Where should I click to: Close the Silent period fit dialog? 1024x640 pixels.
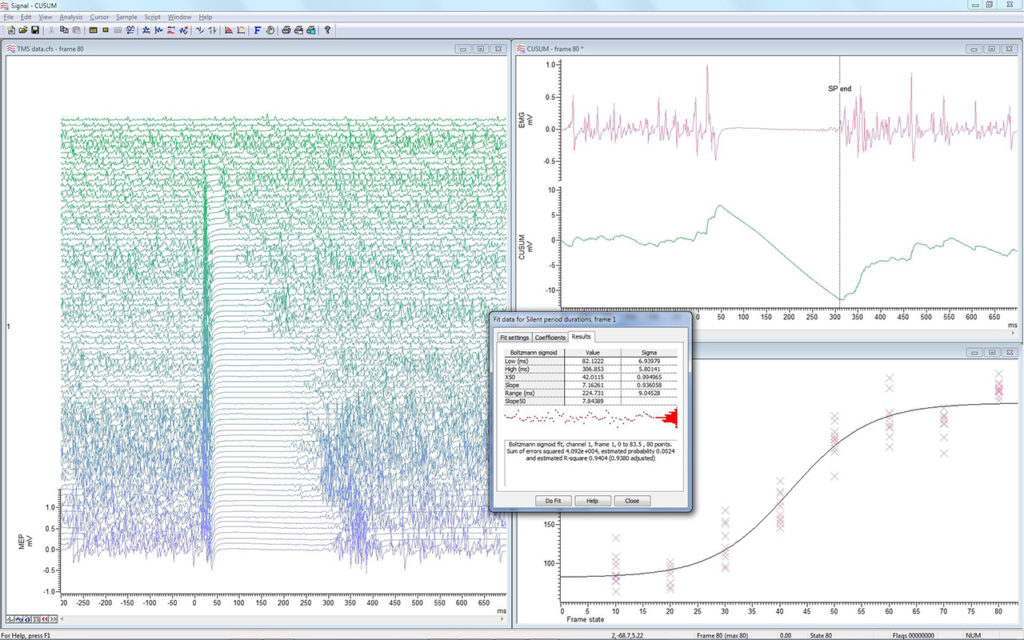[x=633, y=500]
